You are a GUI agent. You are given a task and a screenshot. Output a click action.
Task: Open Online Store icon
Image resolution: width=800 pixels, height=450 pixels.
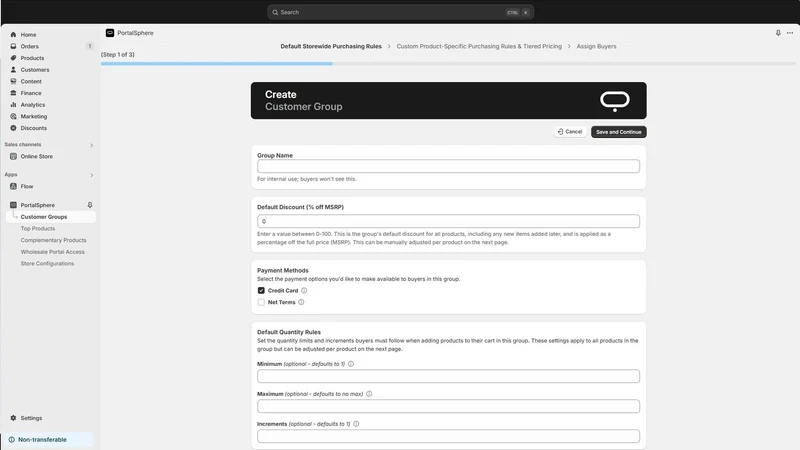13,156
